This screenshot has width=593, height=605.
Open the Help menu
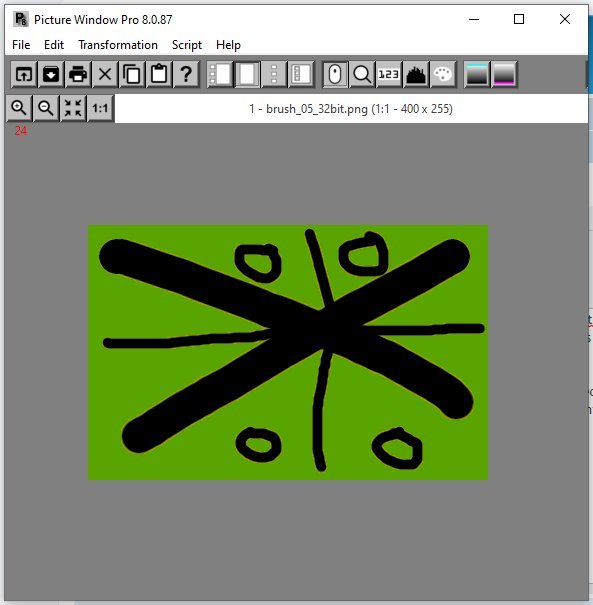[x=228, y=45]
